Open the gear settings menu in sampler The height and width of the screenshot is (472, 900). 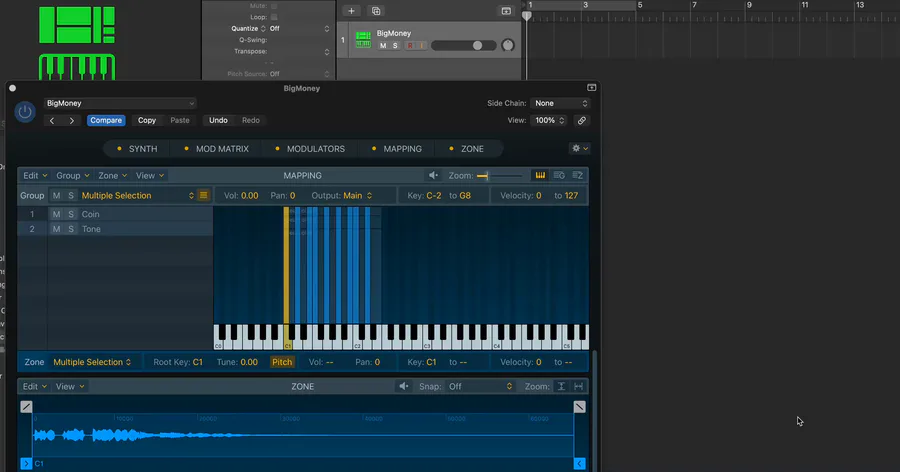click(578, 148)
